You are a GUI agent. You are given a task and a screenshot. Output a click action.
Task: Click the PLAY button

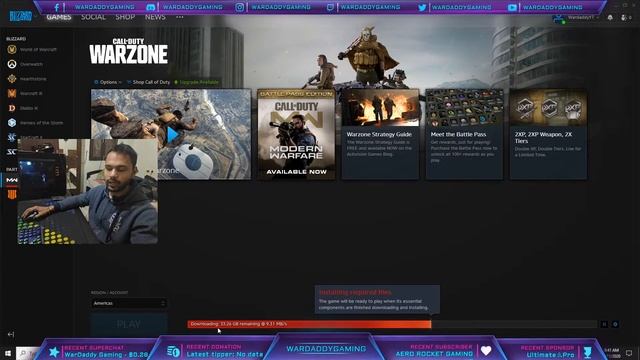pyautogui.click(x=129, y=324)
